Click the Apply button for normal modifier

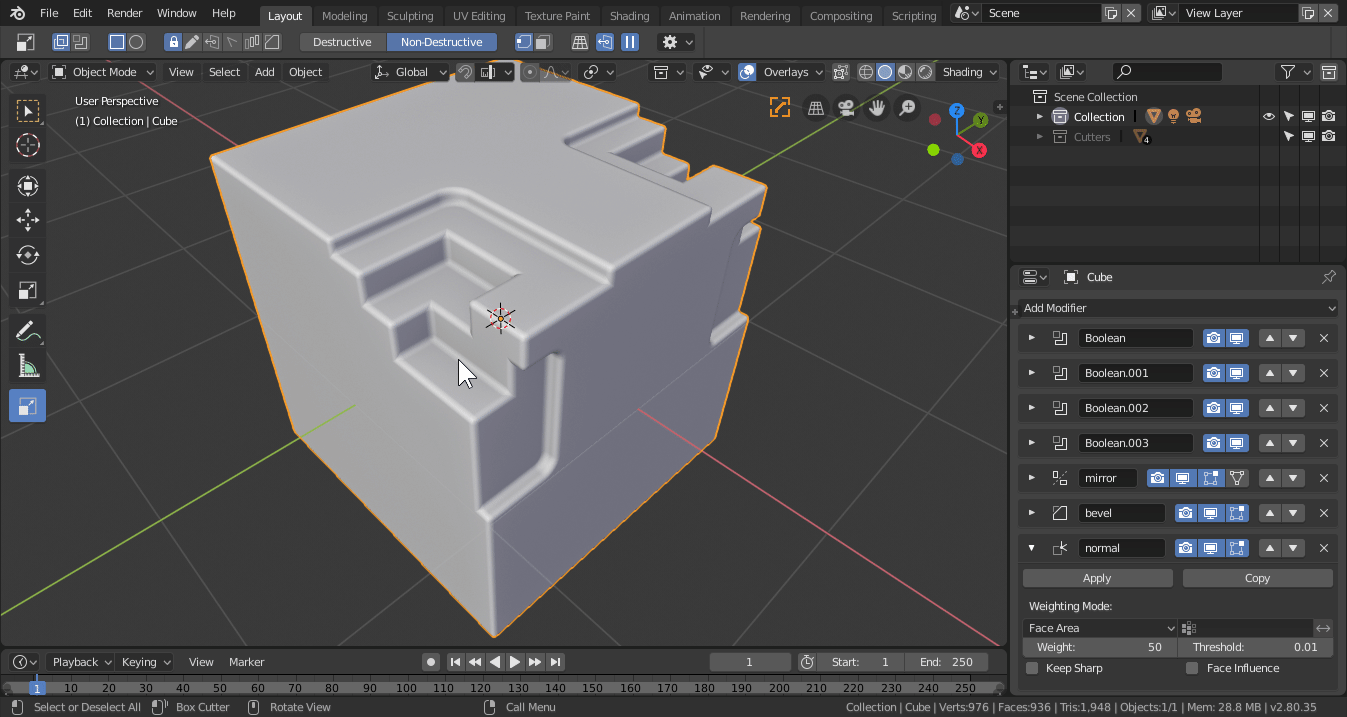[x=1097, y=578]
